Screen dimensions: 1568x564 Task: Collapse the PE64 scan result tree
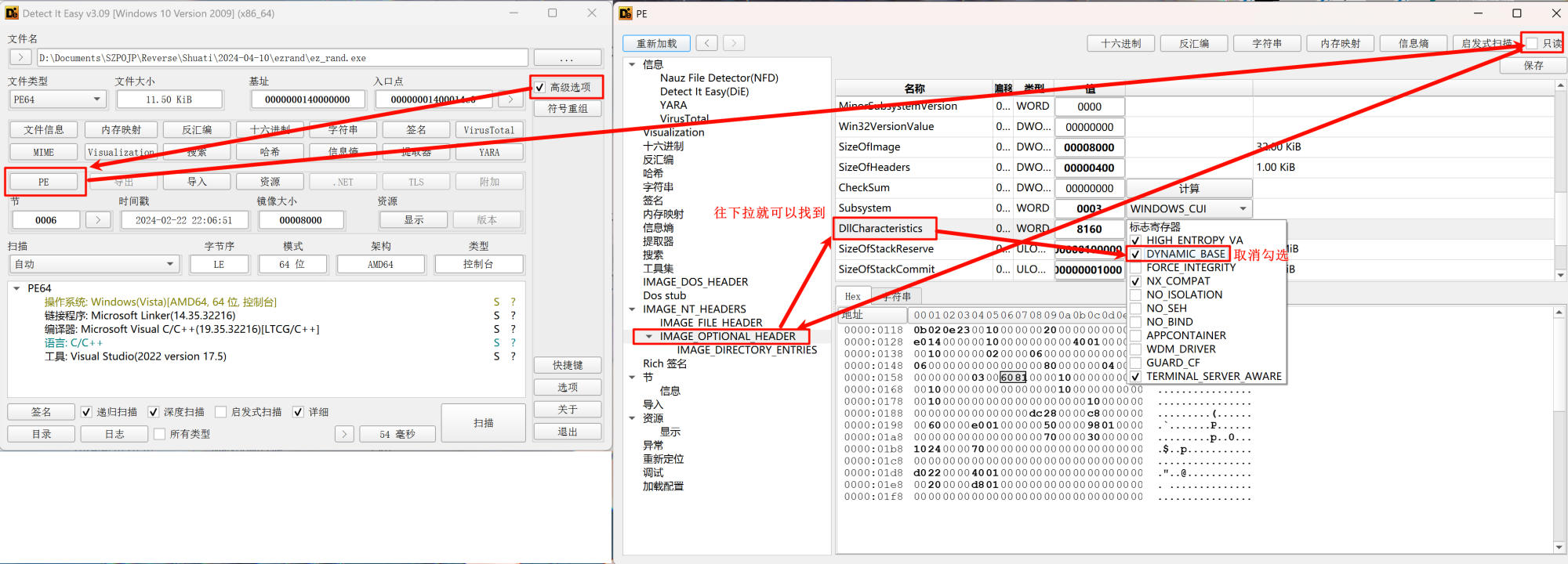point(16,288)
